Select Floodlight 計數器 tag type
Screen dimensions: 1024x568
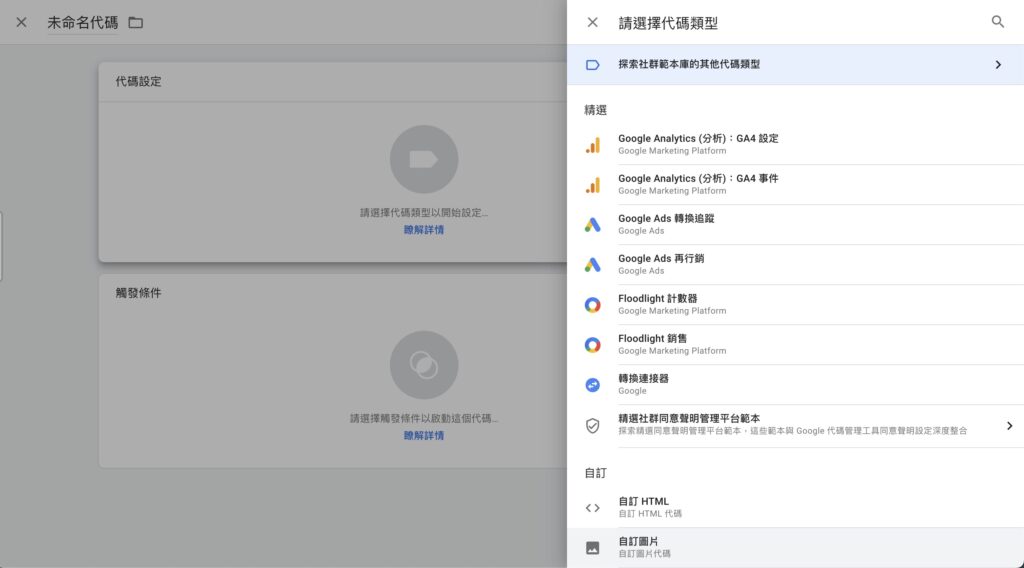(795, 304)
